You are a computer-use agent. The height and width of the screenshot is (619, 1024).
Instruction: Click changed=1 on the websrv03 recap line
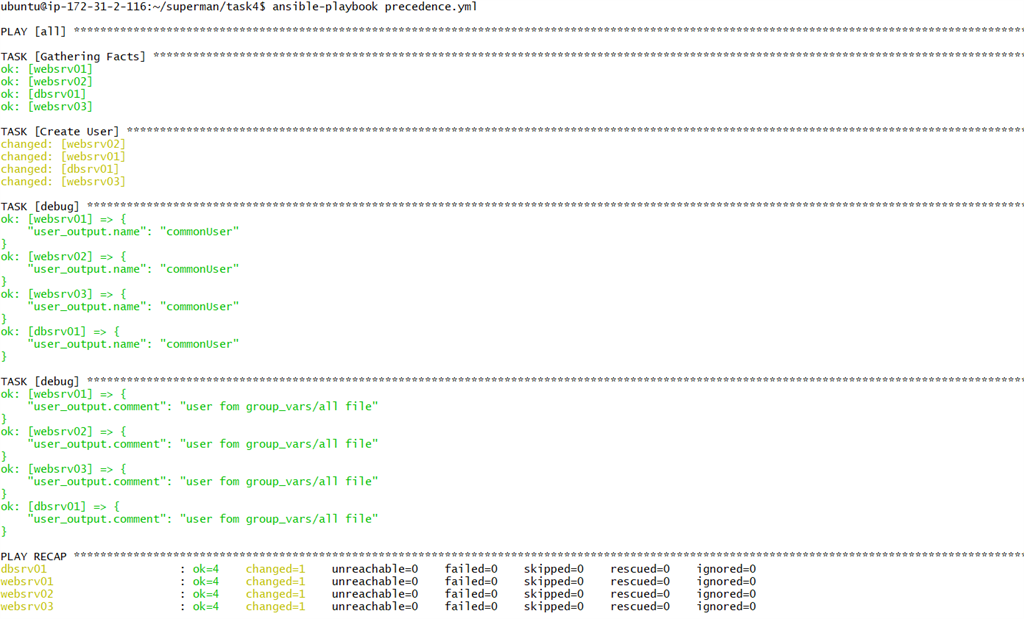click(275, 606)
